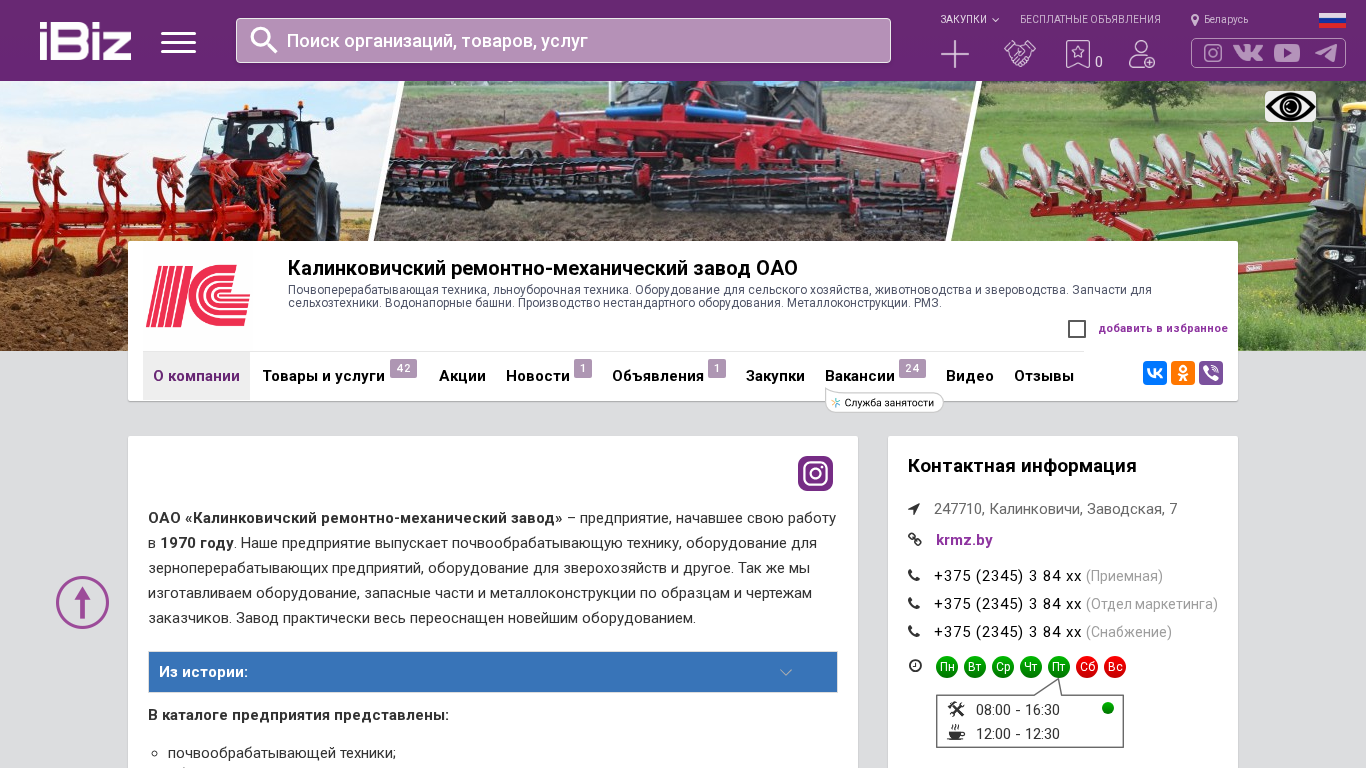Click phone icon next to Отдел маркетинга
The height and width of the screenshot is (768, 1366).
pos(914,604)
